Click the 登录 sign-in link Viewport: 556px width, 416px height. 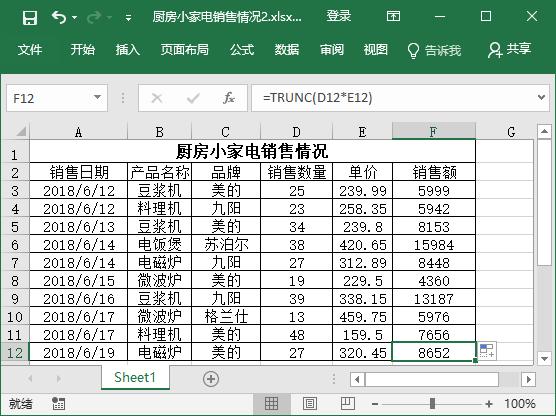click(x=338, y=16)
